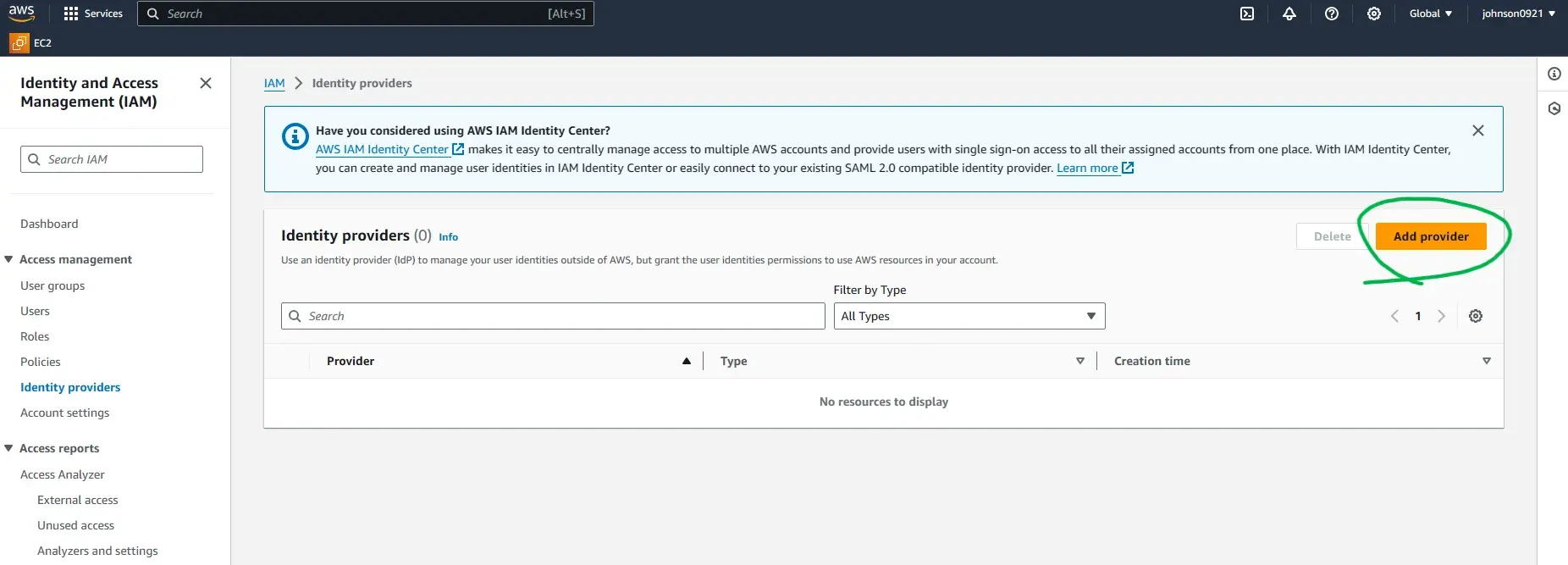Open Analyzers and settings in the sidebar
Screen dimensions: 1568x565
click(97, 551)
